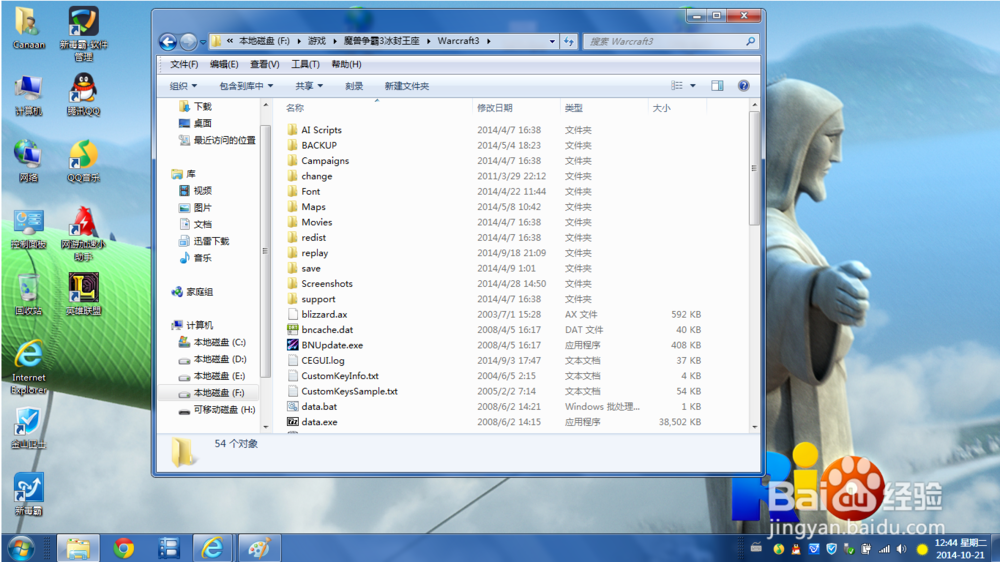Open the 腾讯QQ desktop shortcut
The image size is (1000, 562).
pos(84,94)
